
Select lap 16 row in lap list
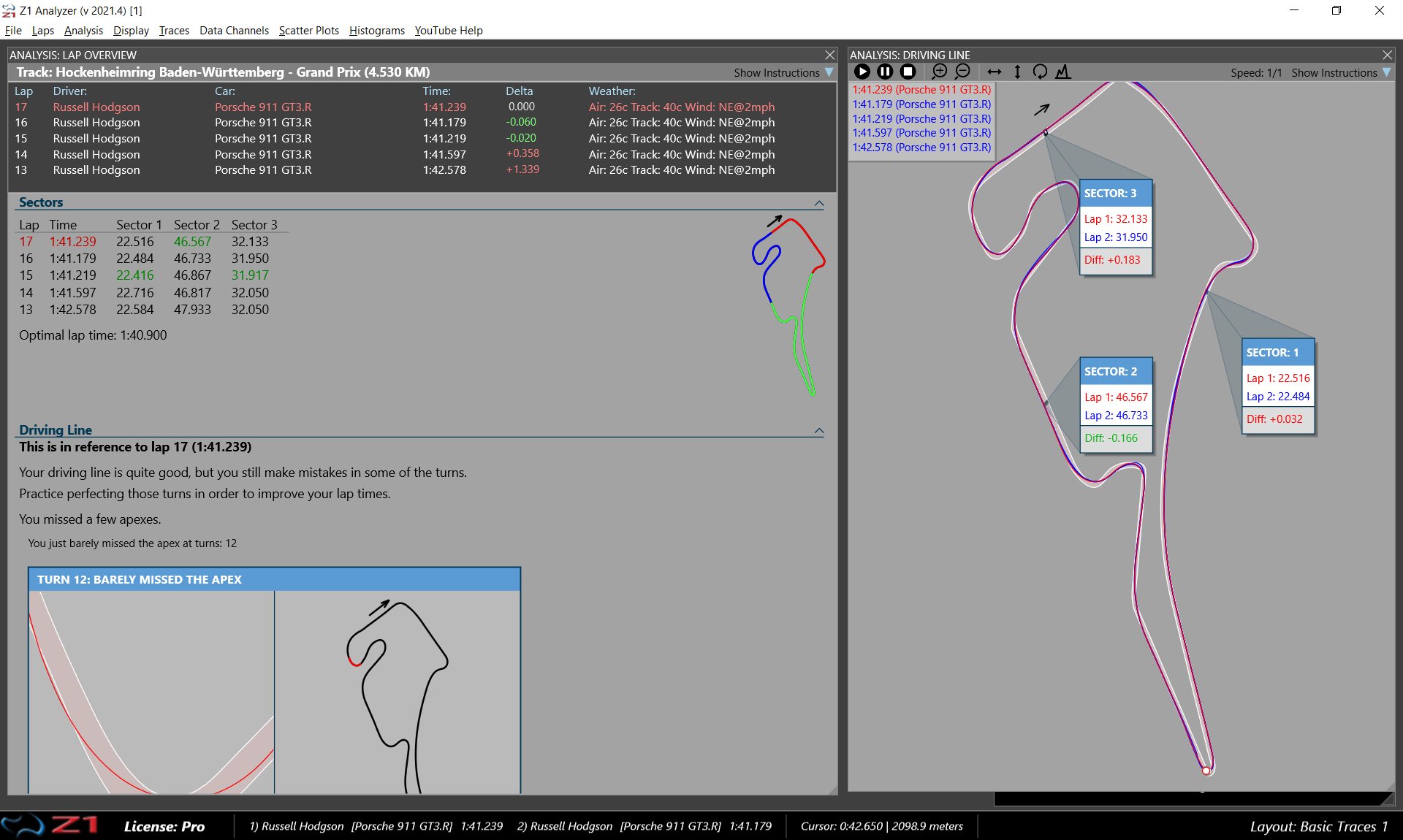(x=422, y=123)
